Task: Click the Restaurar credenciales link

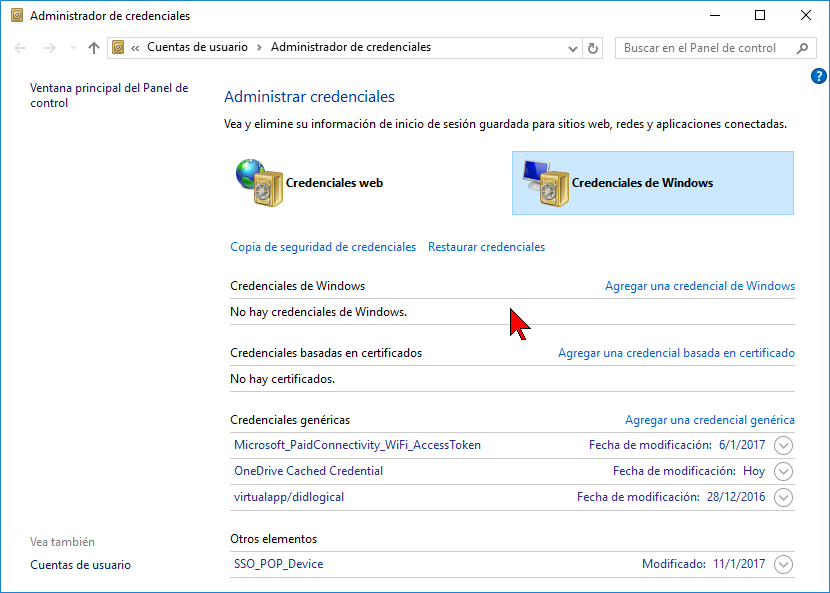Action: pyautogui.click(x=486, y=247)
